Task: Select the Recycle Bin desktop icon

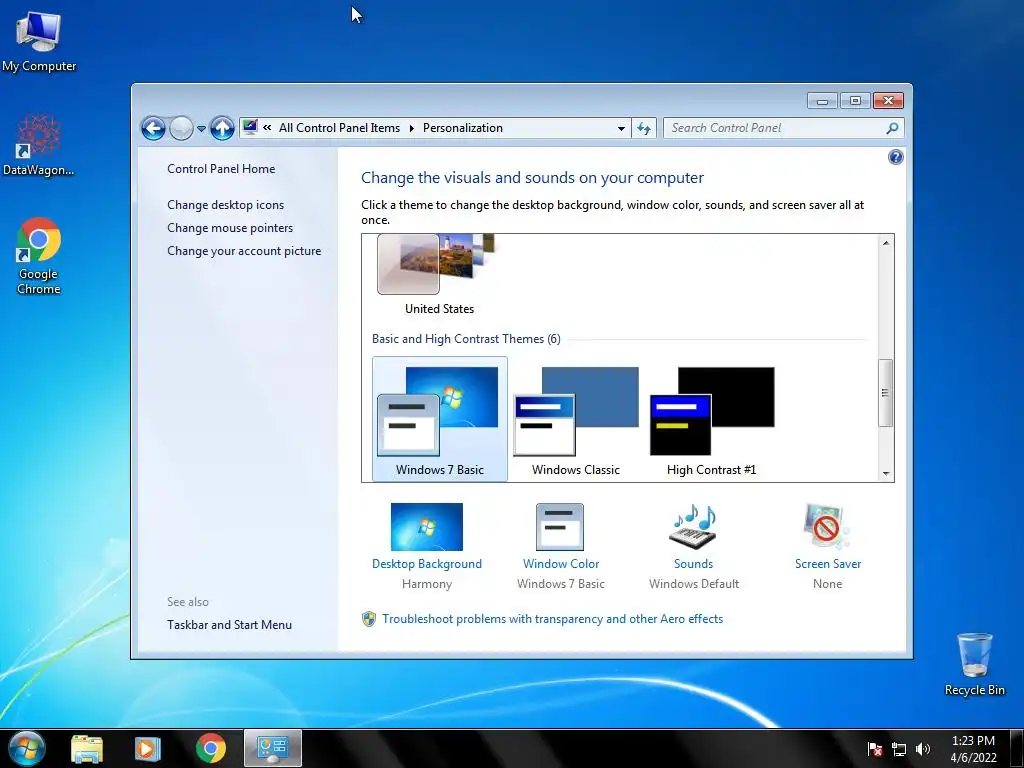Action: click(x=974, y=664)
